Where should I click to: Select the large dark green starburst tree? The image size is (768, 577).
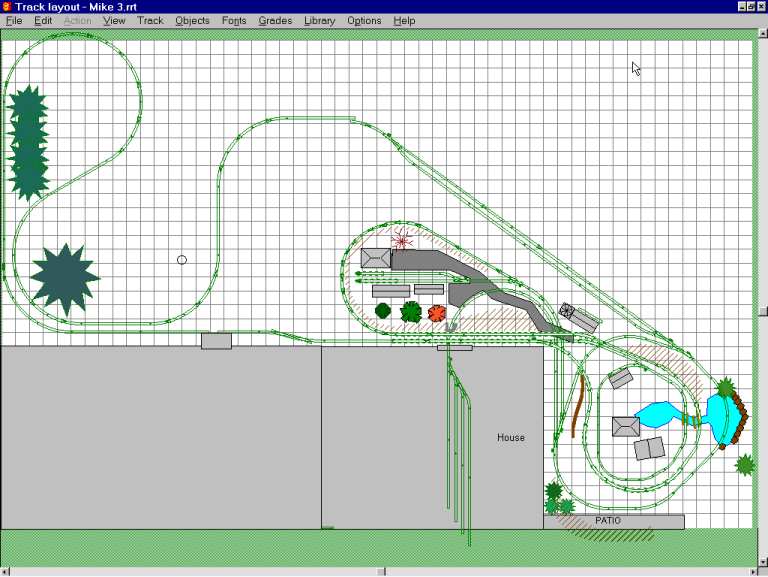65,279
